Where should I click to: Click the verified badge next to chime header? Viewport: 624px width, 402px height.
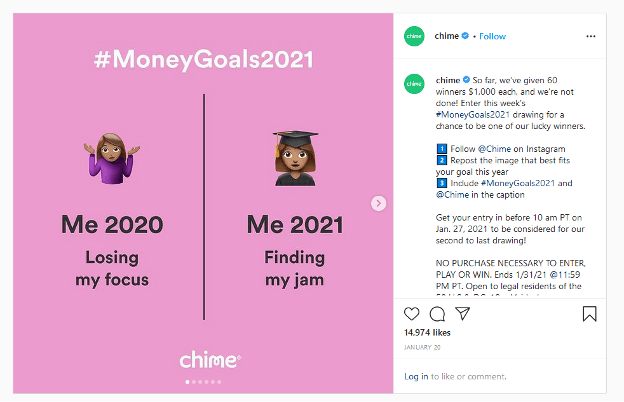[465, 36]
